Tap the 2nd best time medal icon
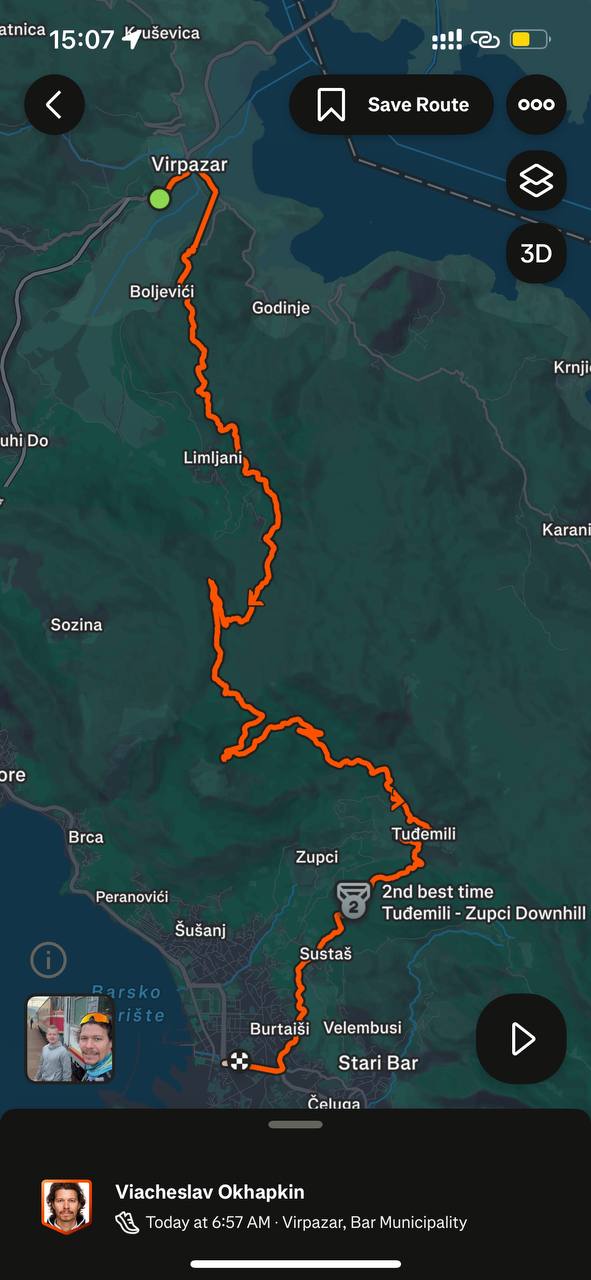591x1280 pixels. [354, 900]
